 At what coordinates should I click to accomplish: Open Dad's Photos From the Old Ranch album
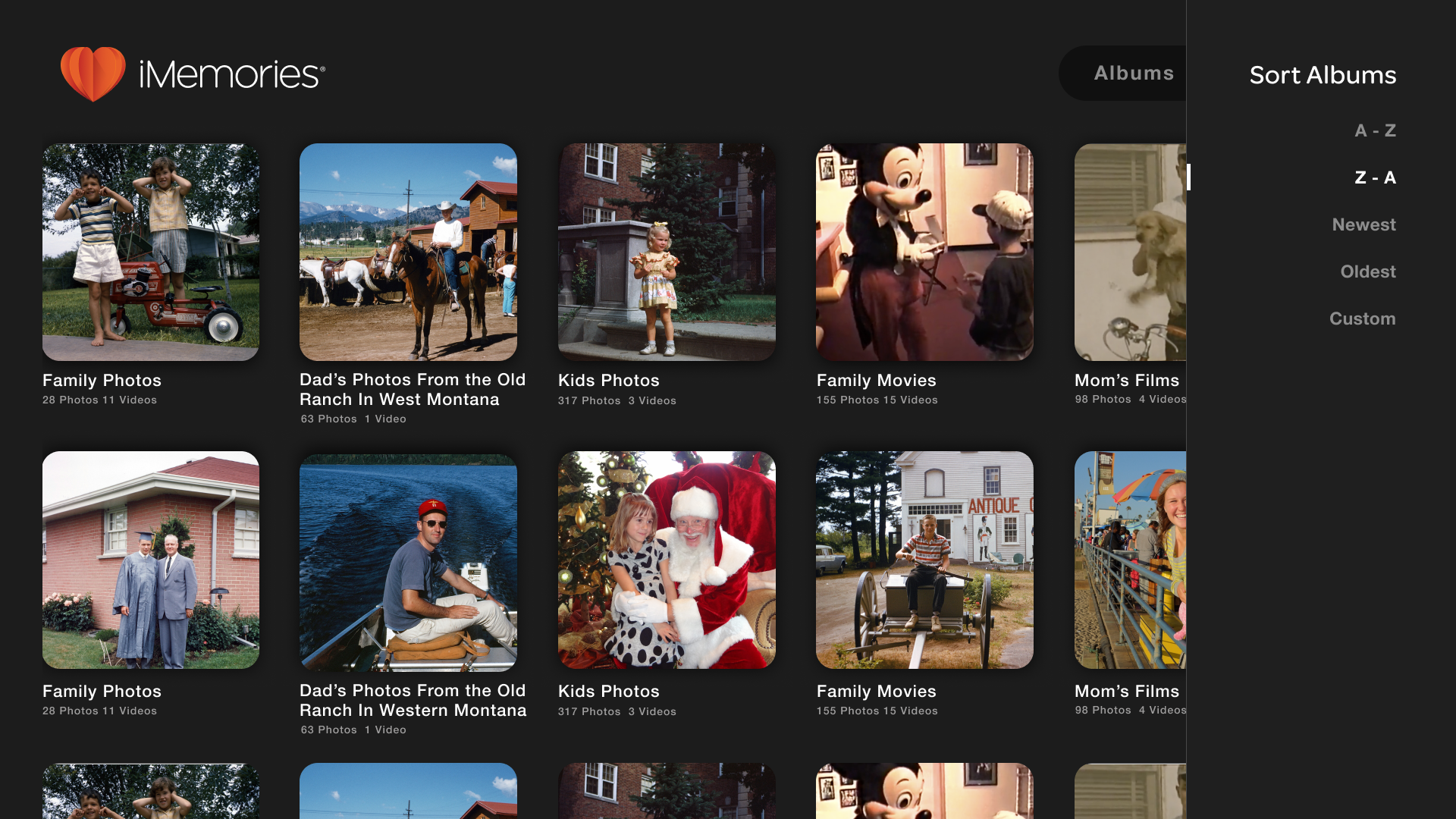click(x=408, y=252)
